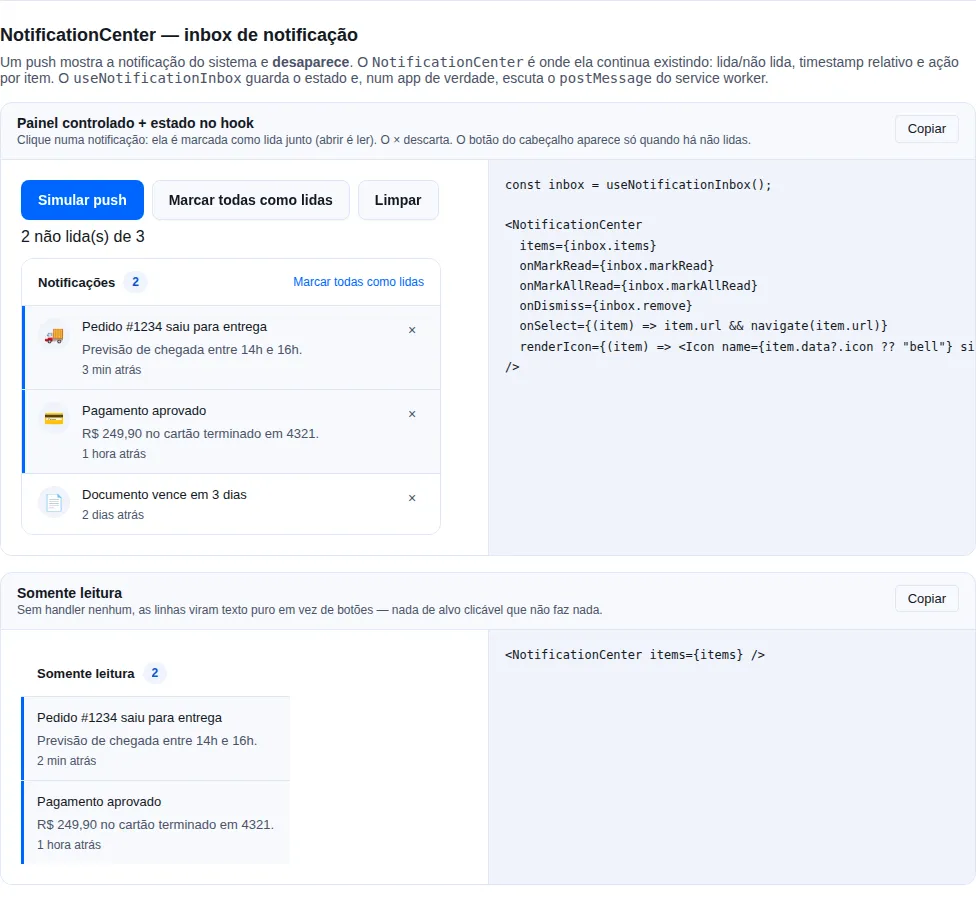
Task: Click the "<NotificationCenter items={items} />" code line
Action: tap(635, 655)
